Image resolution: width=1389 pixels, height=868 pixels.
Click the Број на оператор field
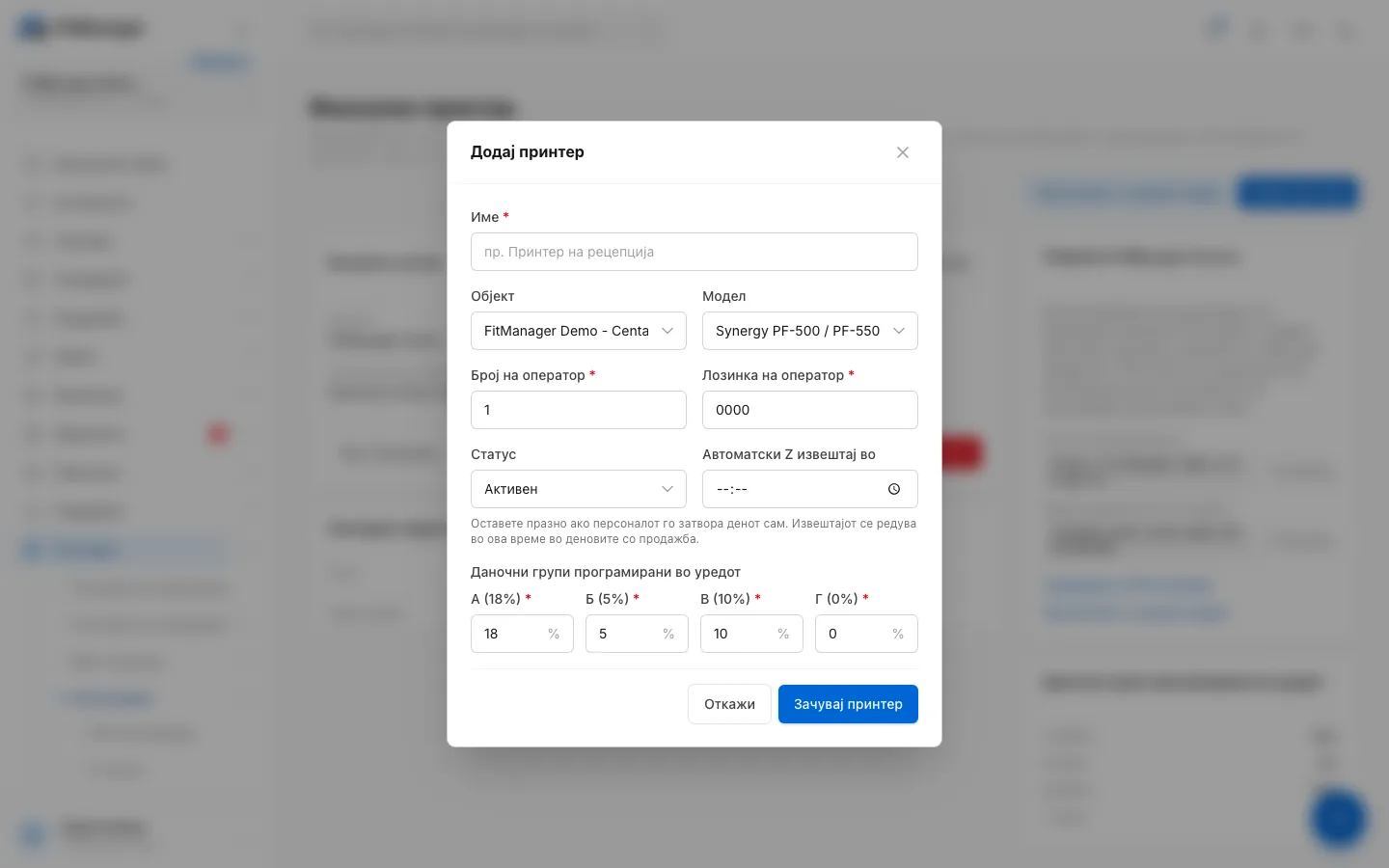click(579, 410)
